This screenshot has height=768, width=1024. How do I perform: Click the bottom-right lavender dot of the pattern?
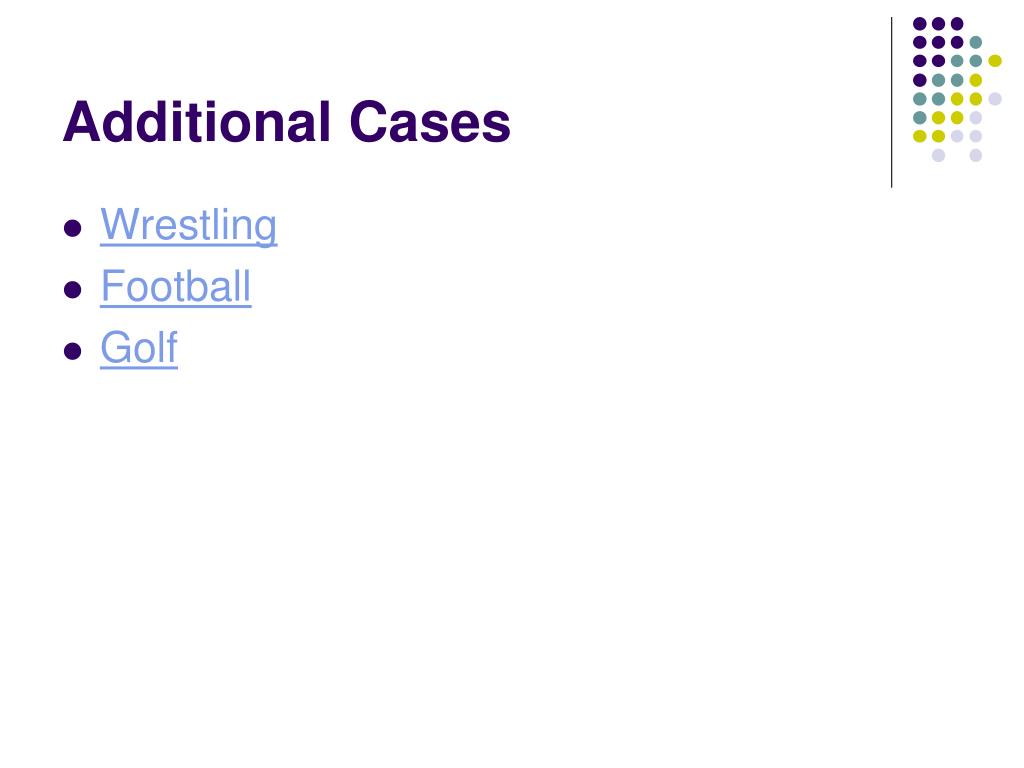pyautogui.click(x=976, y=155)
